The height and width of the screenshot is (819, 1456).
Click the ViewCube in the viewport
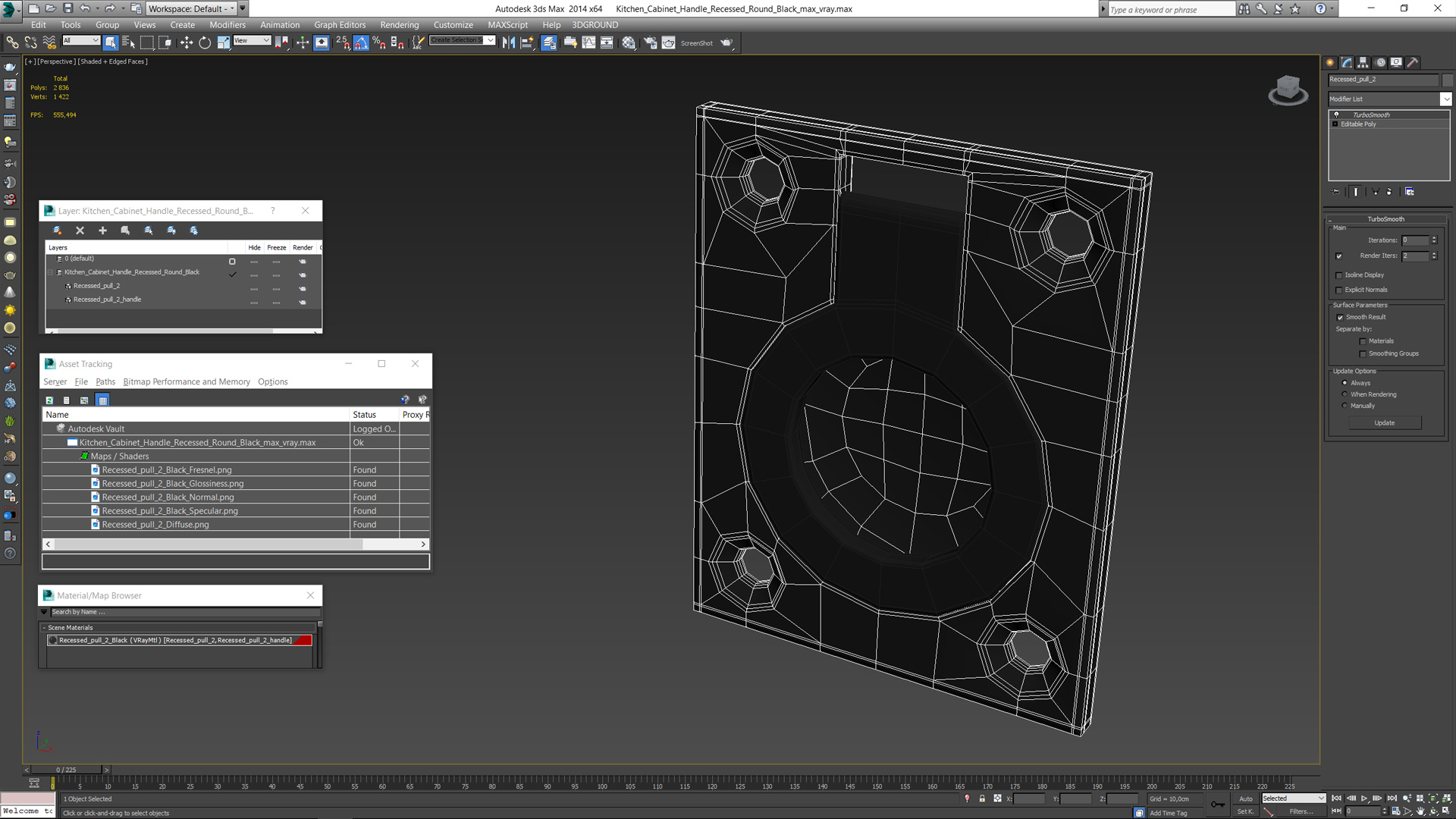pos(1288,90)
